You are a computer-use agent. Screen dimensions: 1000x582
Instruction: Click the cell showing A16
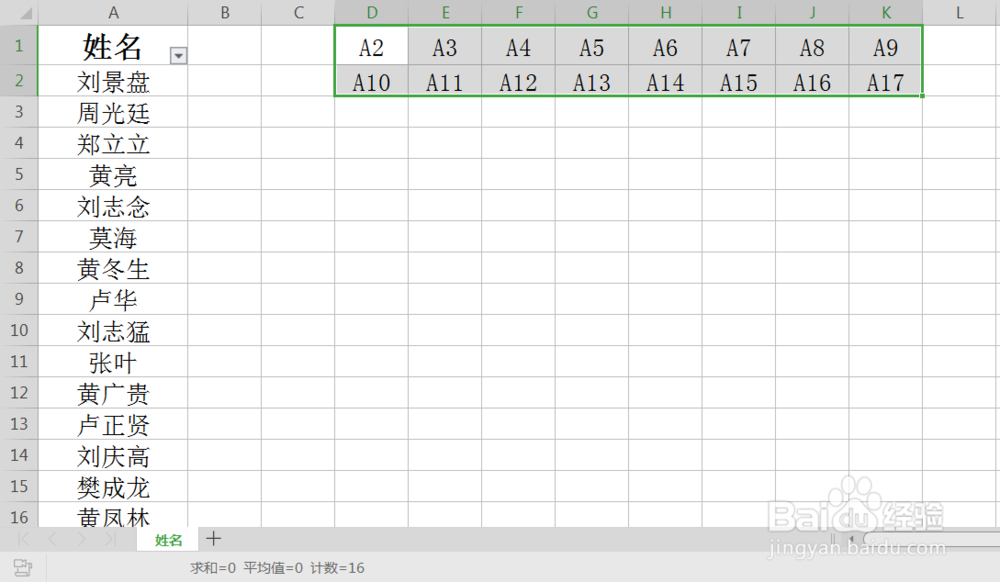812,81
